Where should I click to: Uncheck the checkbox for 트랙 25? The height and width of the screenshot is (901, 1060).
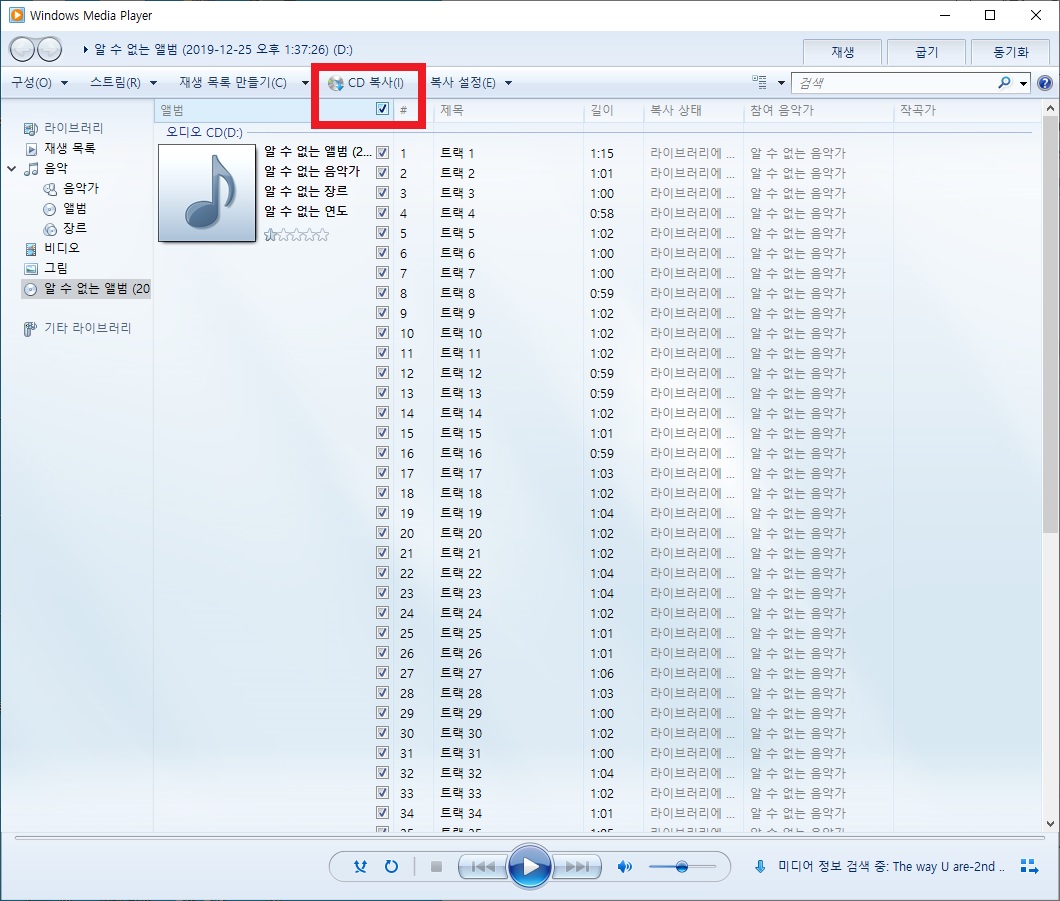pyautogui.click(x=383, y=633)
